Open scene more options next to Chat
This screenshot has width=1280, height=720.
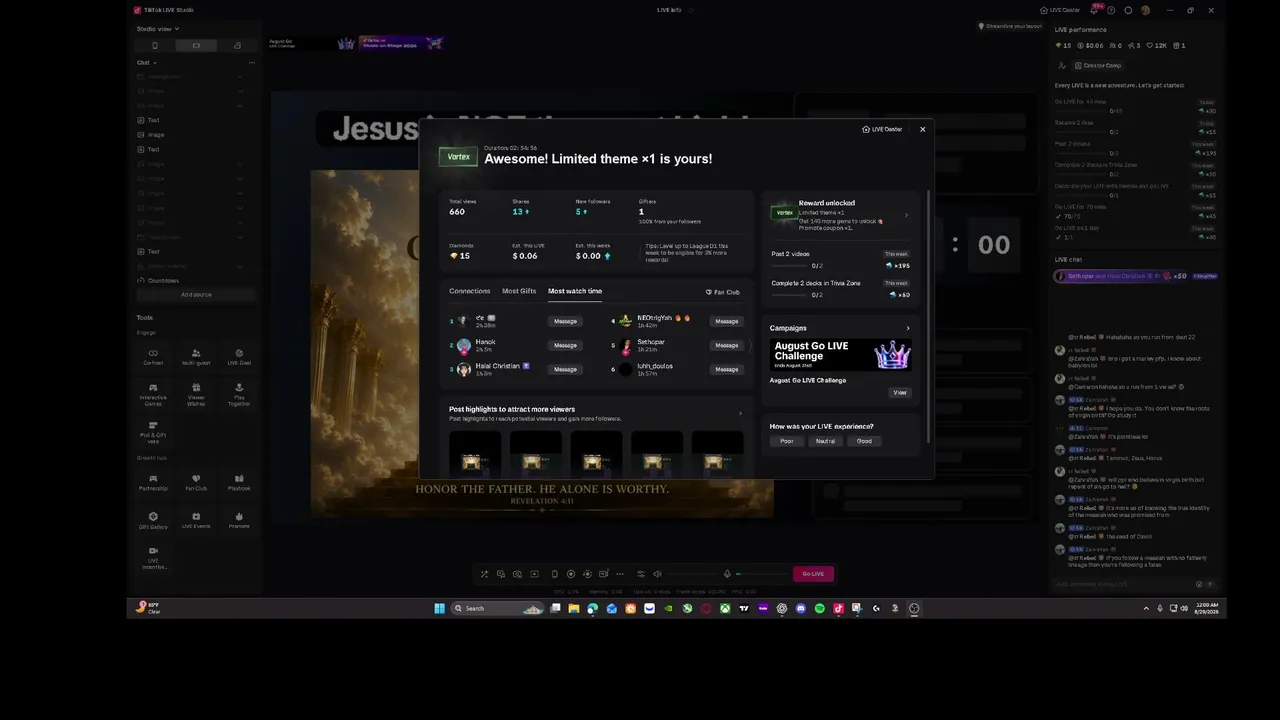(x=252, y=62)
